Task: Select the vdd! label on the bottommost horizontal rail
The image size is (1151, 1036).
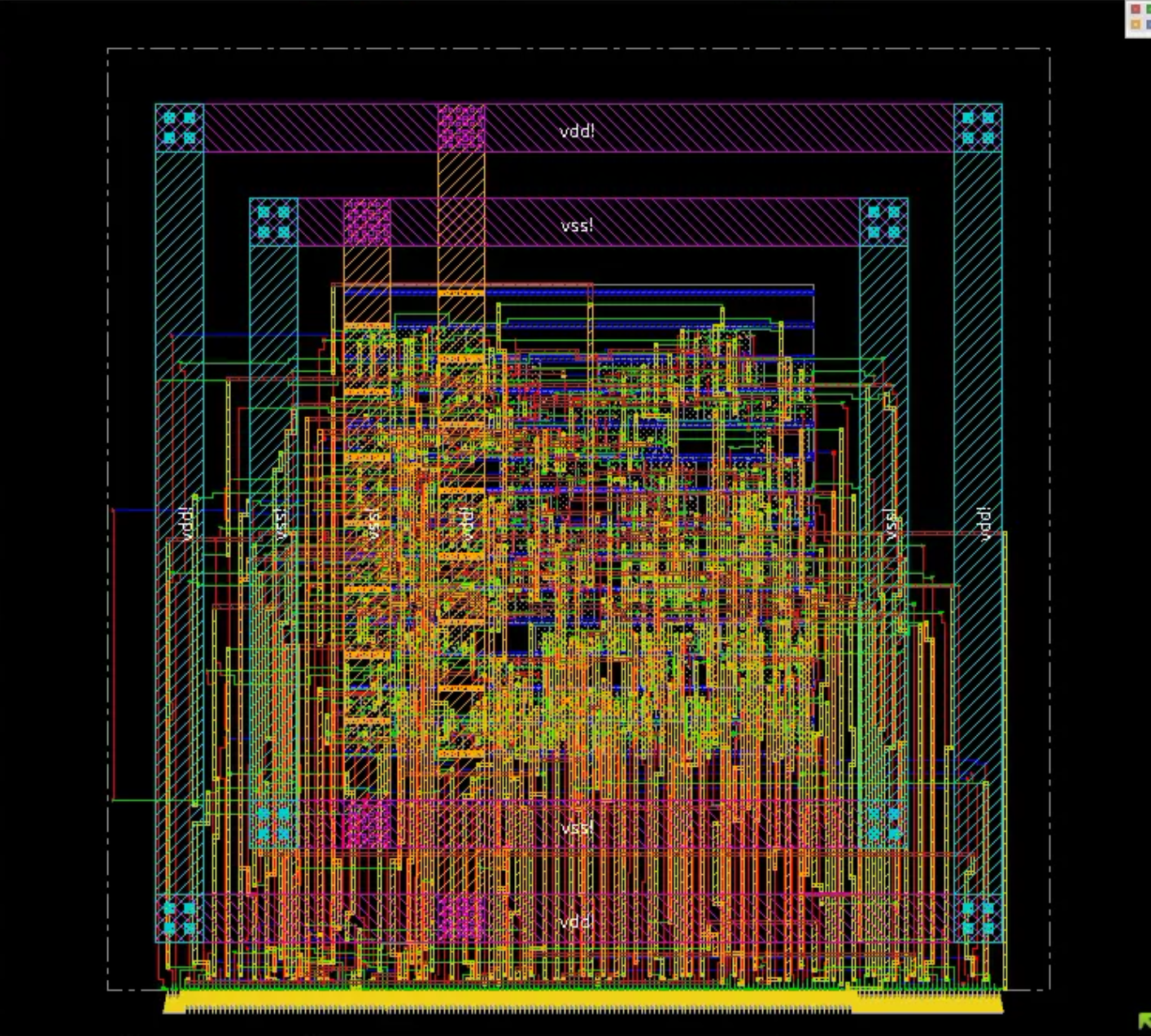Action: pos(578,922)
